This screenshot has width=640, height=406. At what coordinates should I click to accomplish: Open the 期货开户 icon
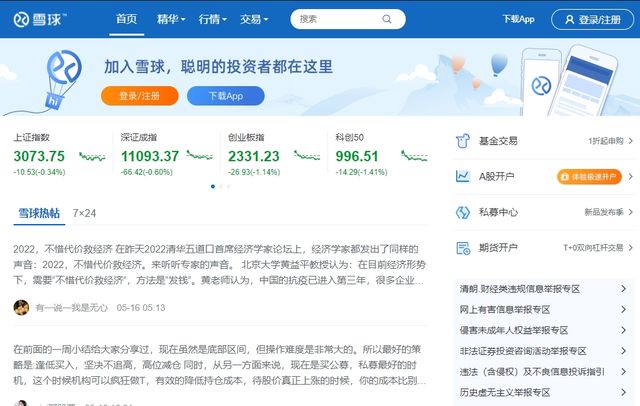pos(463,248)
